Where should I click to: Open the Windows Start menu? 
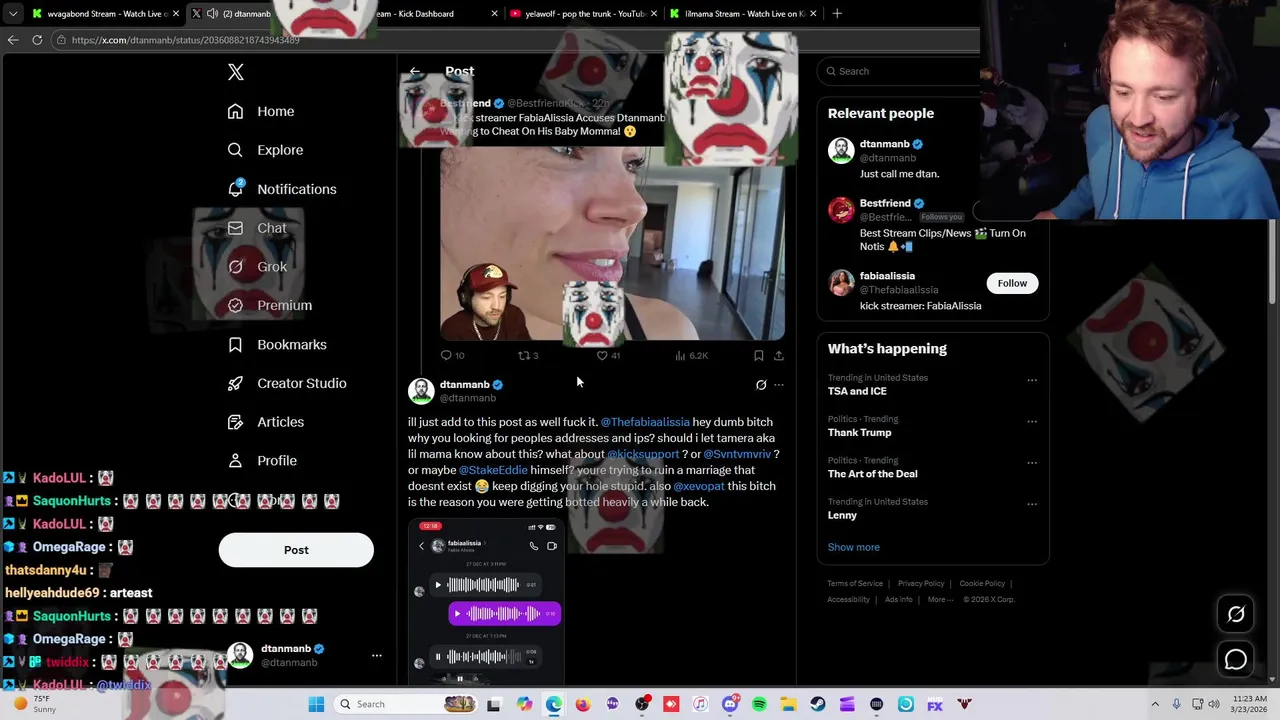coord(316,704)
